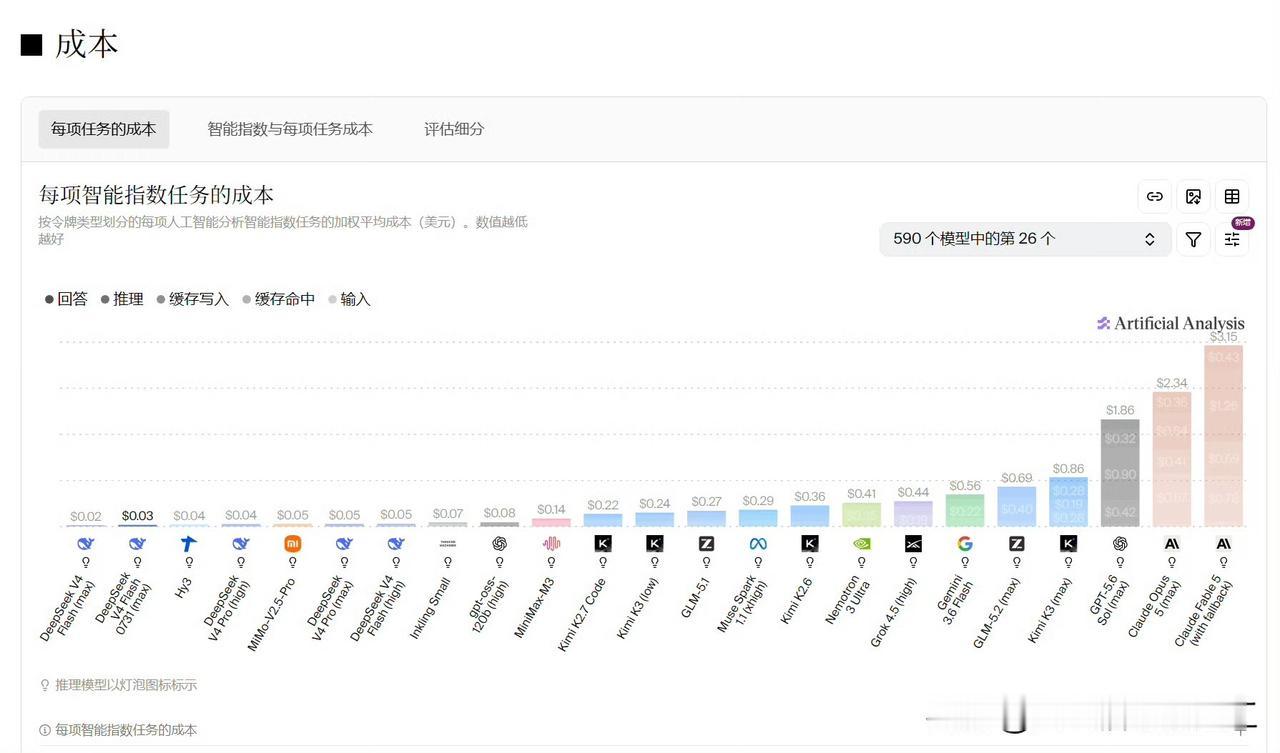Toggle the 缓存写入 legend series
The height and width of the screenshot is (753, 1280).
tap(193, 299)
